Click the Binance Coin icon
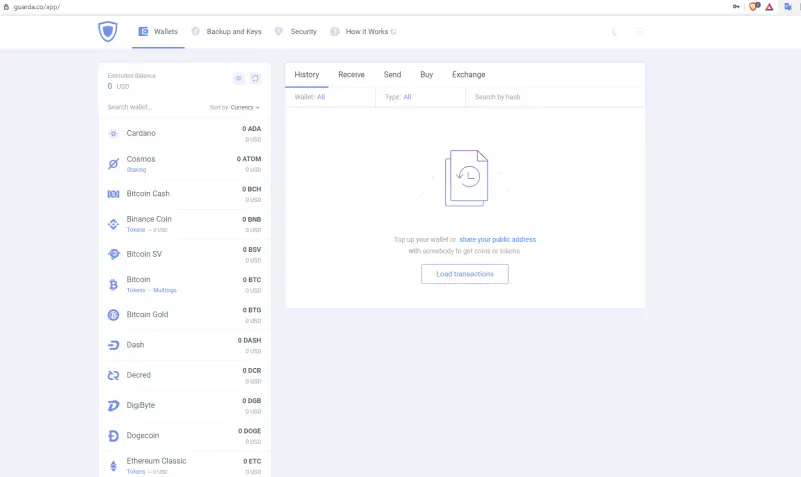This screenshot has width=801, height=477. pos(113,224)
